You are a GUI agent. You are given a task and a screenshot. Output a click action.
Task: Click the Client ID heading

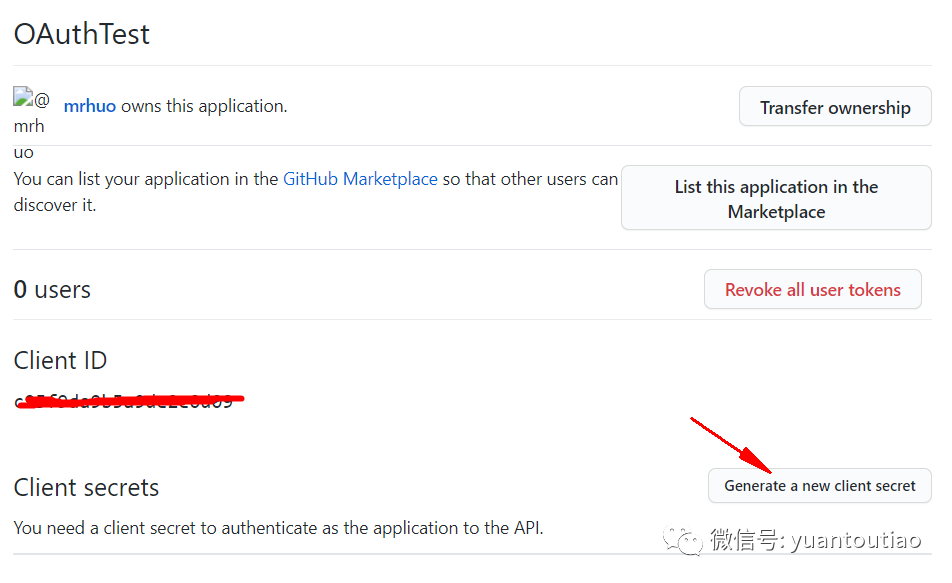(x=60, y=361)
